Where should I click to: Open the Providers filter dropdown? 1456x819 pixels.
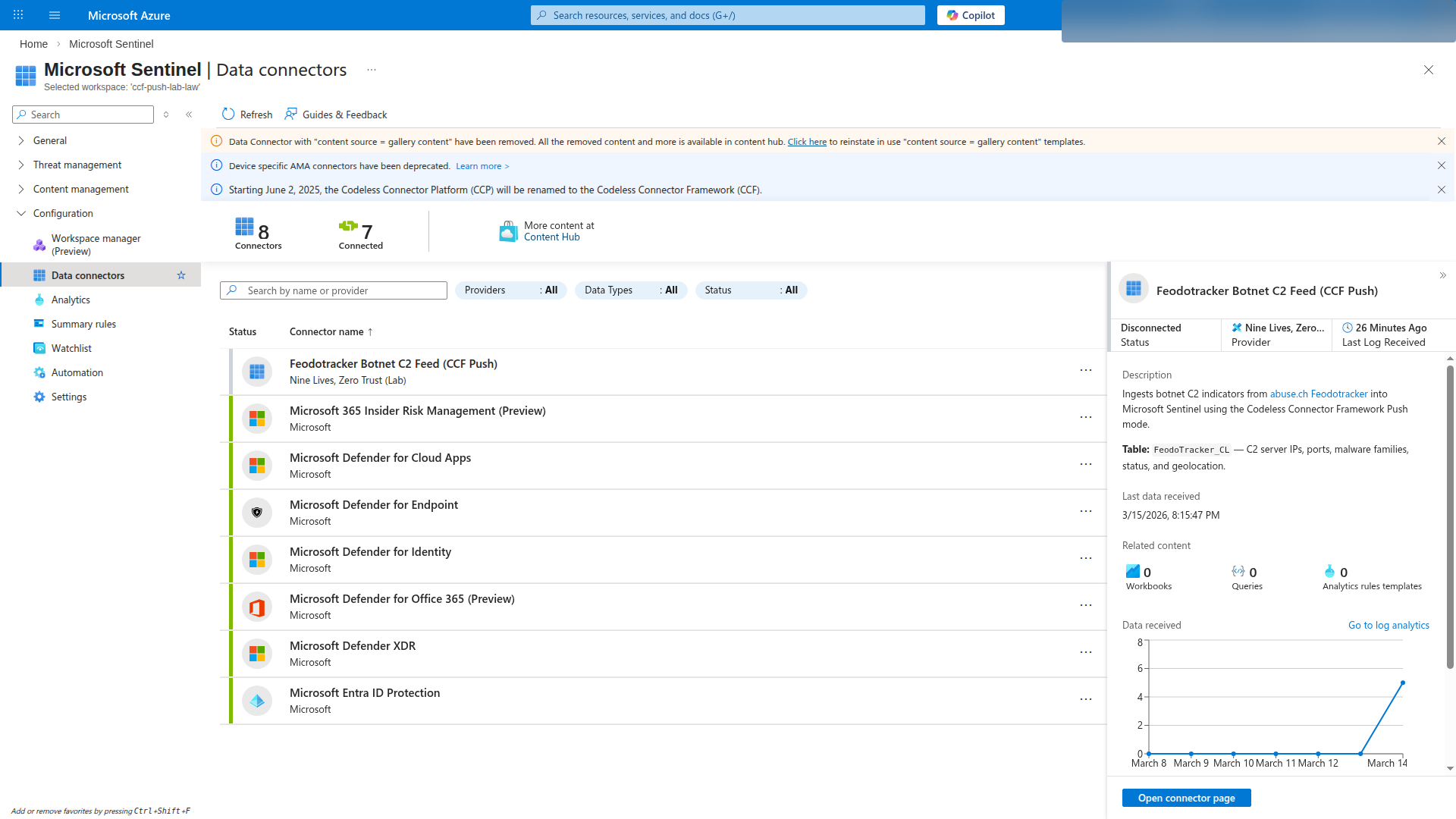pos(510,290)
